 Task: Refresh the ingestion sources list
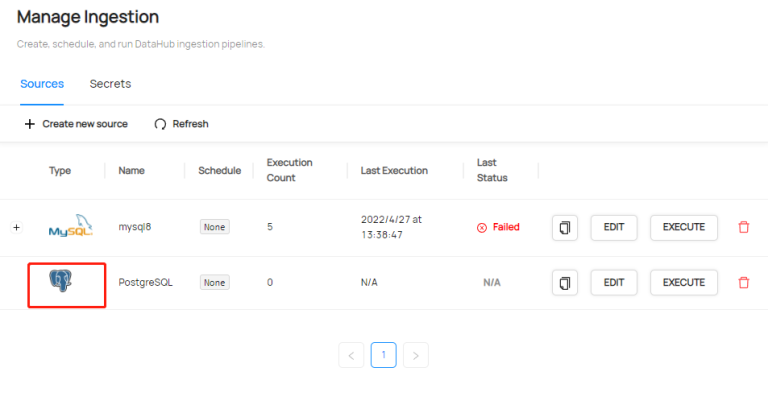181,124
